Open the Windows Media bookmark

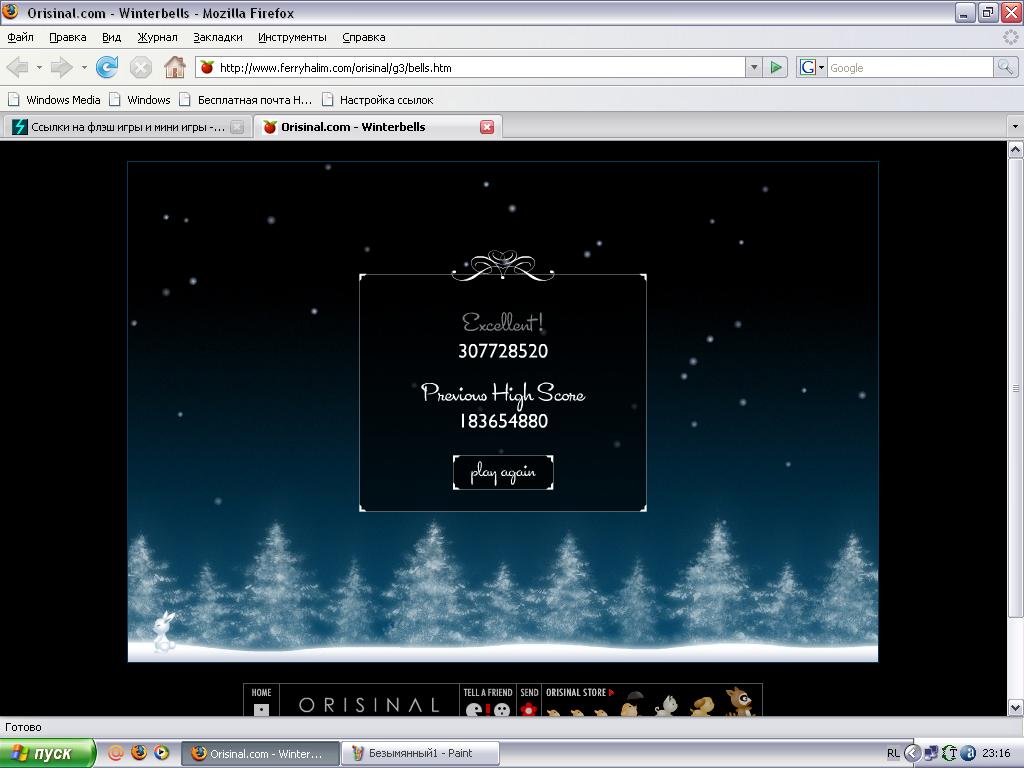click(54, 100)
